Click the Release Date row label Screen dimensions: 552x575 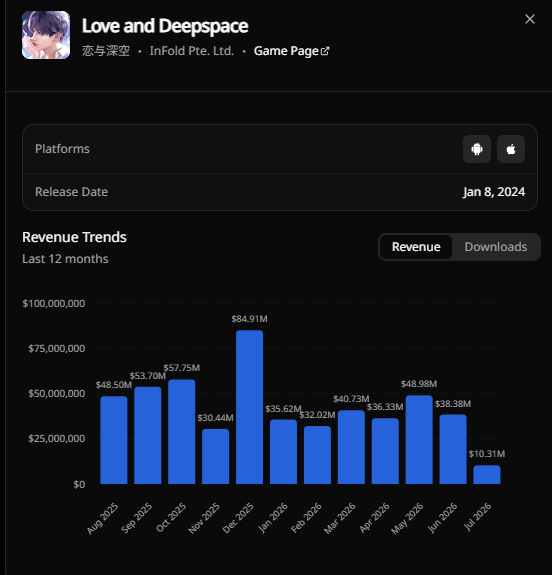(72, 192)
